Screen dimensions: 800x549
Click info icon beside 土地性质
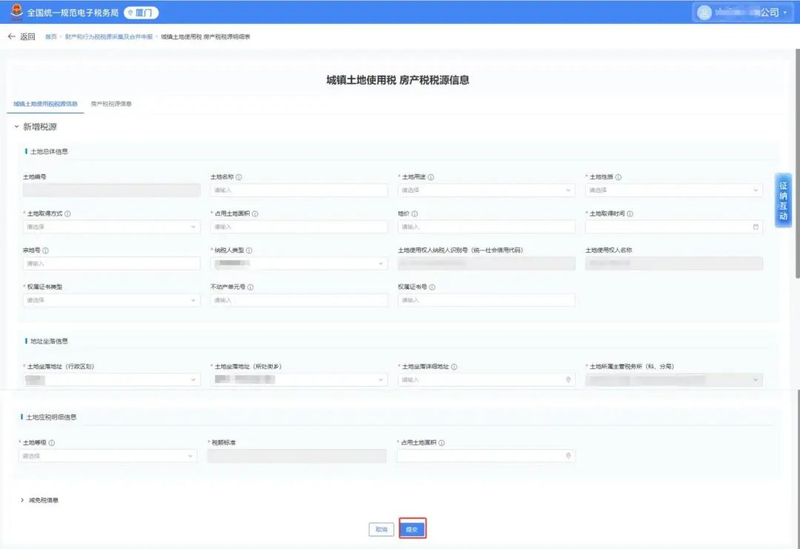pos(618,177)
